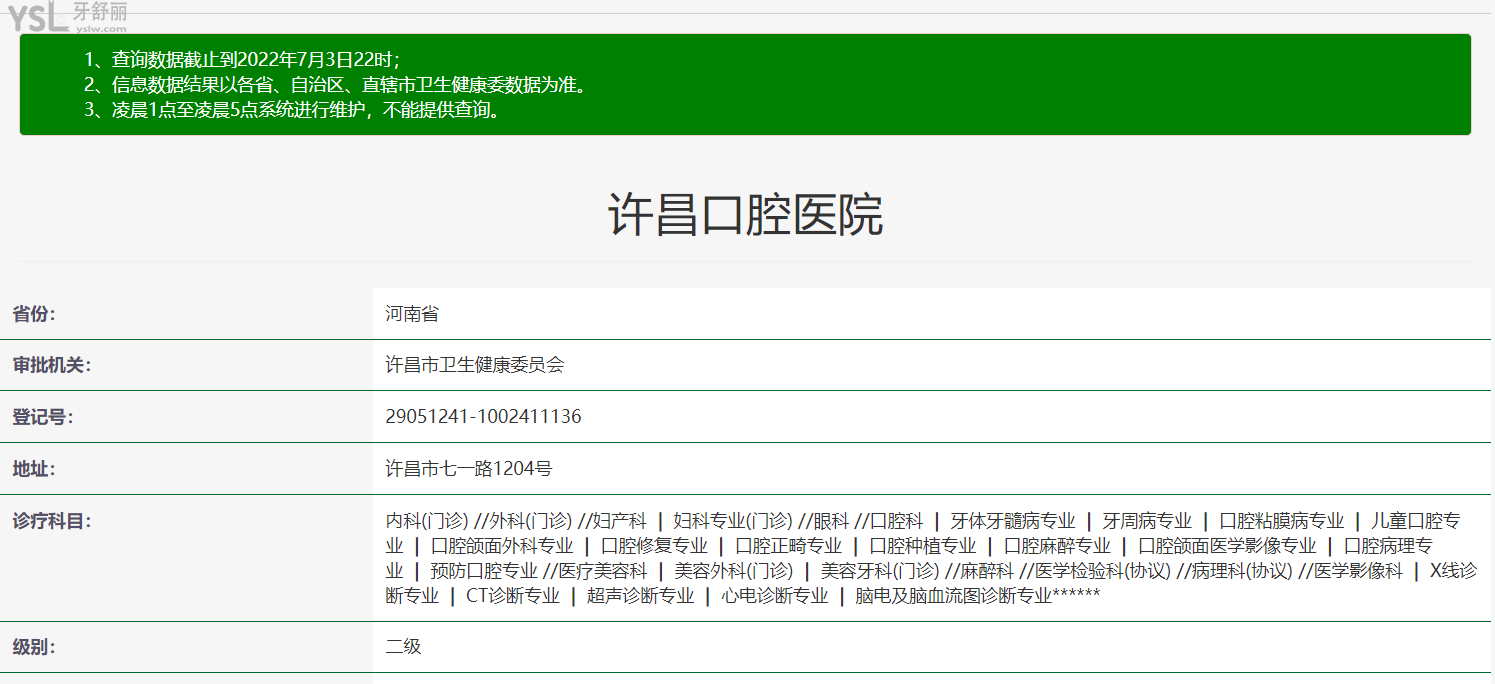Click notice line about 2022年7月3日22时 data cutoff

point(242,59)
